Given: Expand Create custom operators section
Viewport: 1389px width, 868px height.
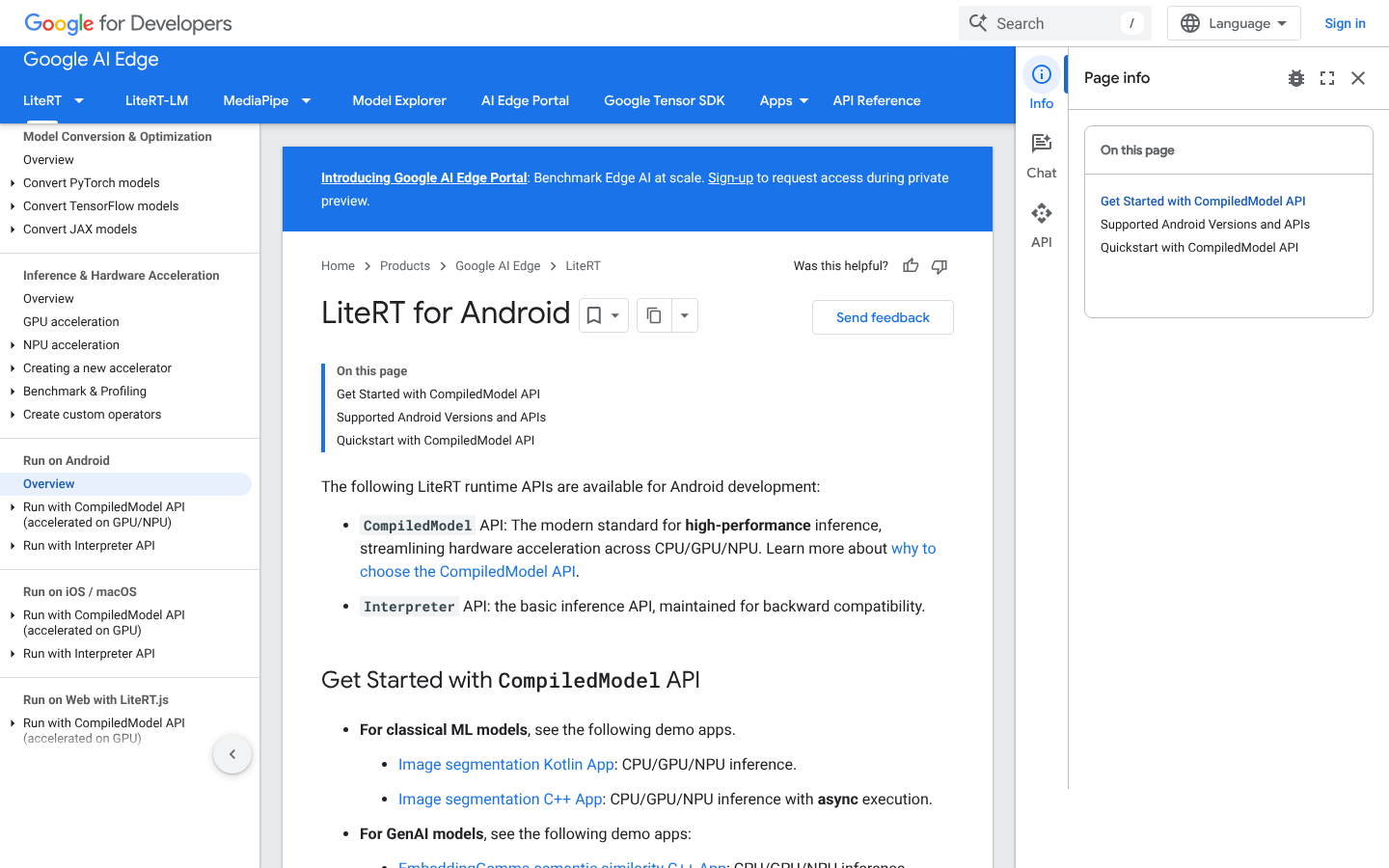Looking at the screenshot, I should 13,415.
